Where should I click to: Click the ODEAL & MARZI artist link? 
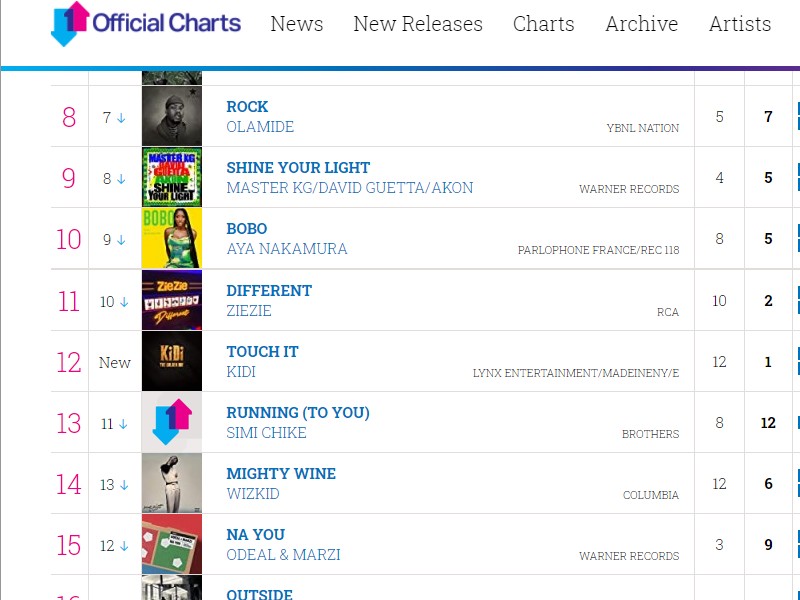tap(283, 555)
